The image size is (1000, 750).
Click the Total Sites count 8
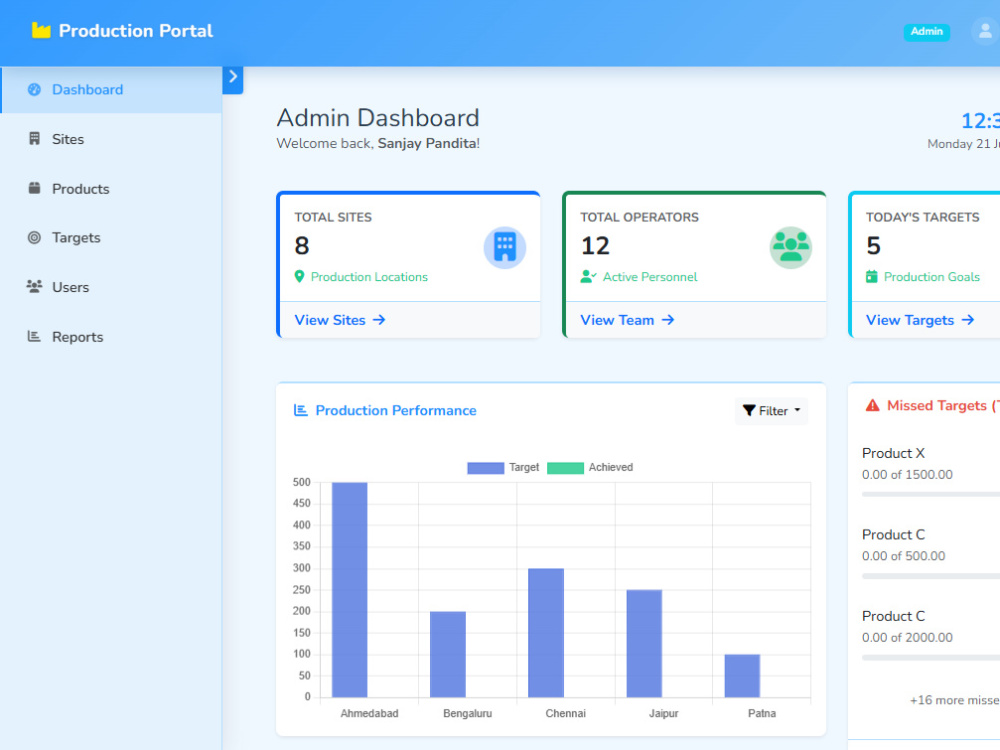(302, 246)
